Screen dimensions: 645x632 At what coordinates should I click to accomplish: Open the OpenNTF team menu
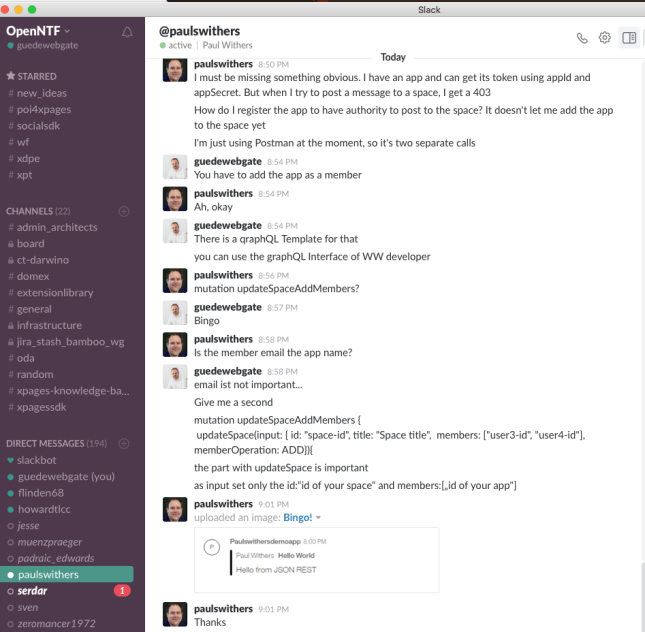[x=38, y=31]
